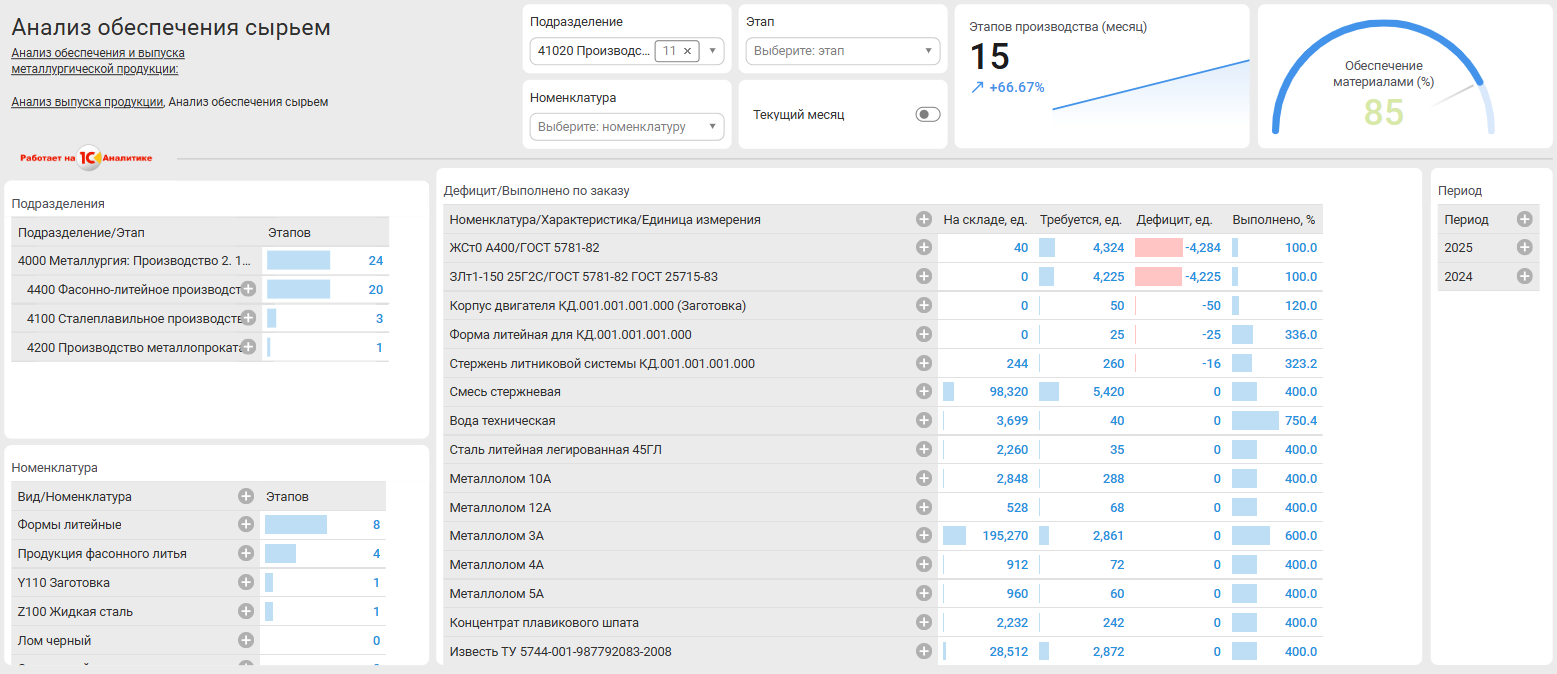
Task: Click plus icon beside Вода техническая row
Action: pyautogui.click(x=924, y=421)
